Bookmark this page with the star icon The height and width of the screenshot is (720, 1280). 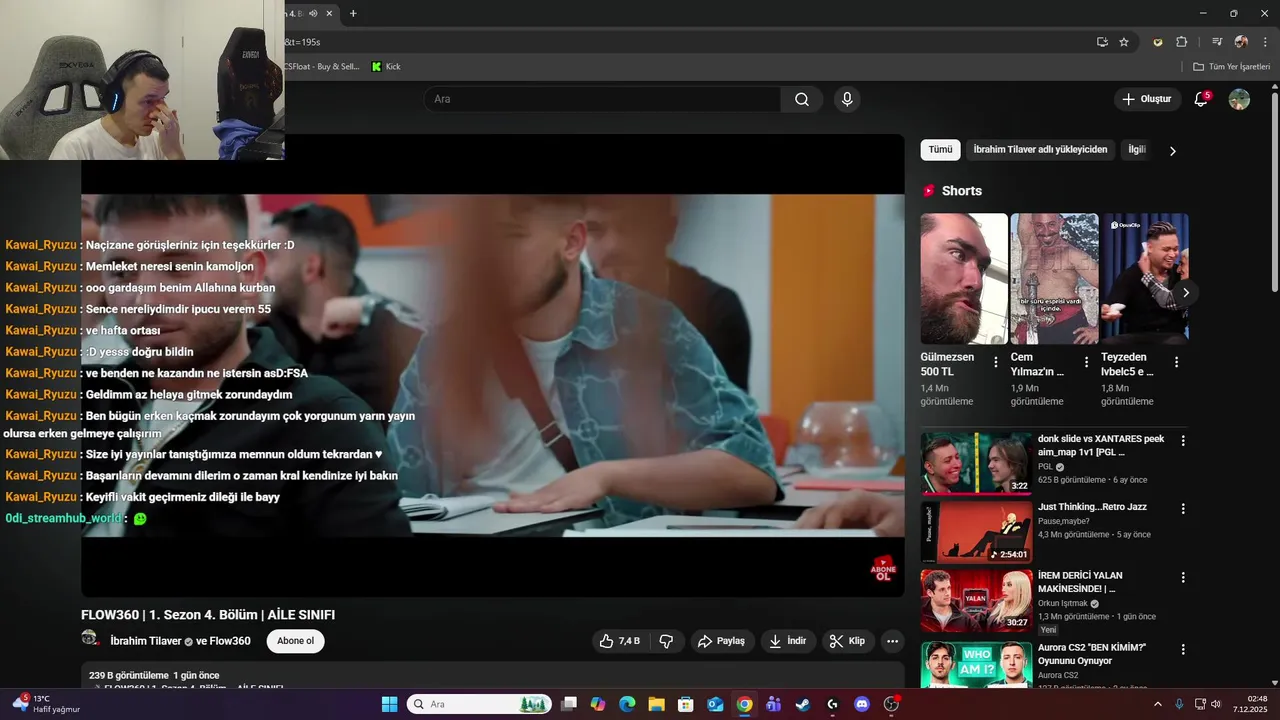click(x=1124, y=42)
